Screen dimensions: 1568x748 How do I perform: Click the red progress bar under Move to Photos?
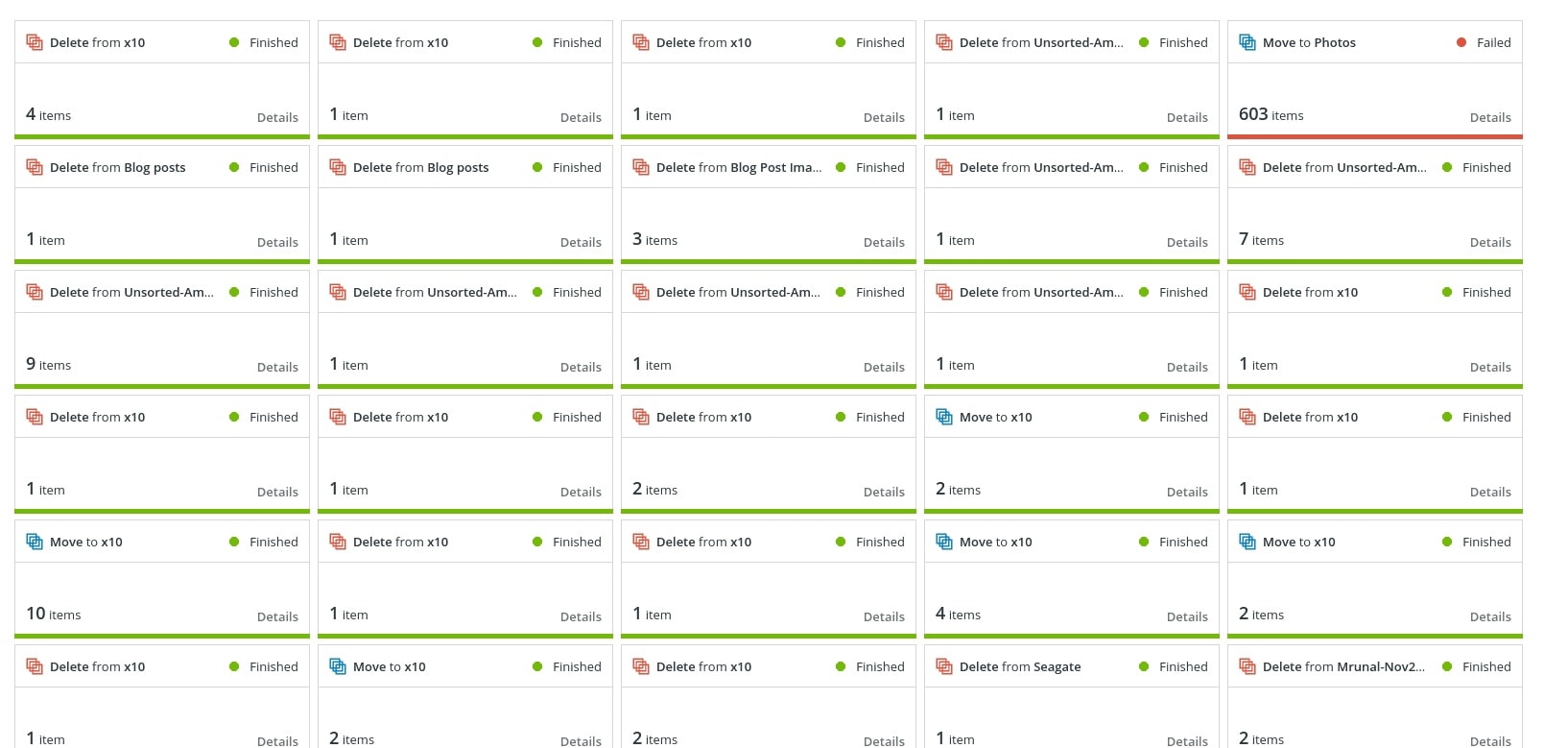[1375, 136]
